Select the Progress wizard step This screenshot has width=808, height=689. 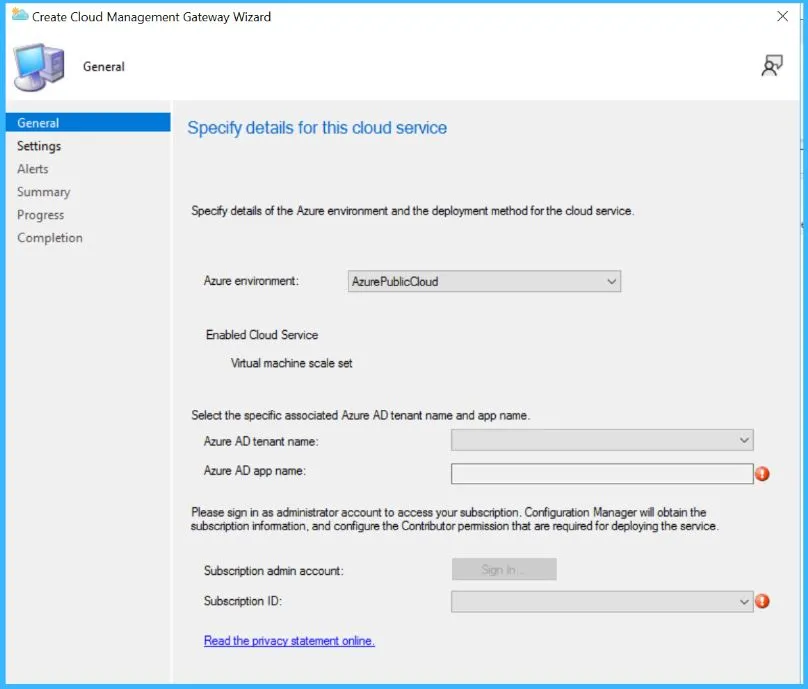(41, 215)
